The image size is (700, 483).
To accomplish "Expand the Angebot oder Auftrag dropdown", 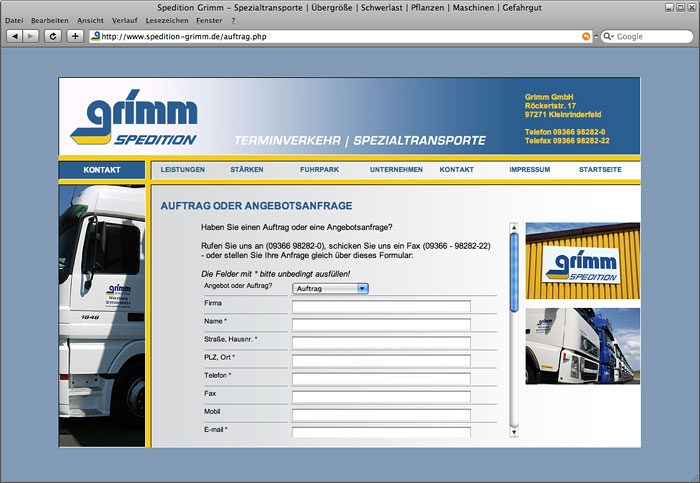I will (330, 288).
